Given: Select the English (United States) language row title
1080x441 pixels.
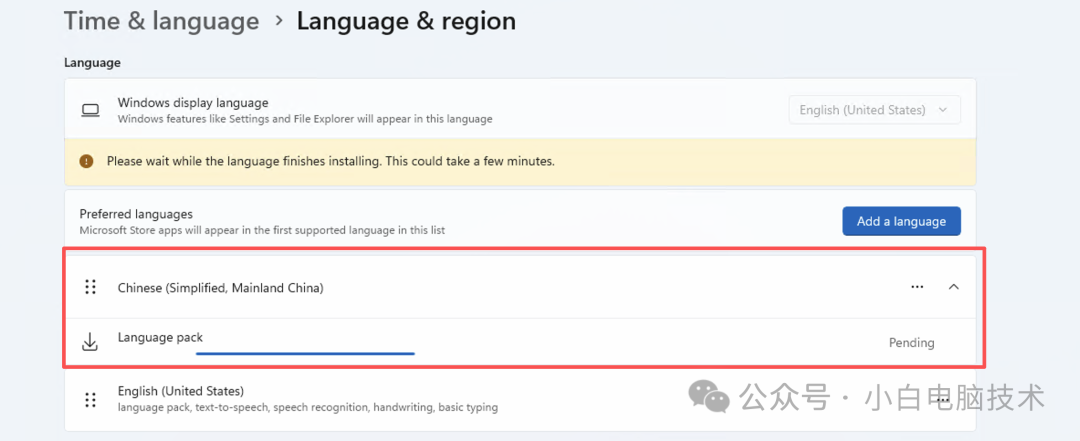Looking at the screenshot, I should tap(180, 391).
